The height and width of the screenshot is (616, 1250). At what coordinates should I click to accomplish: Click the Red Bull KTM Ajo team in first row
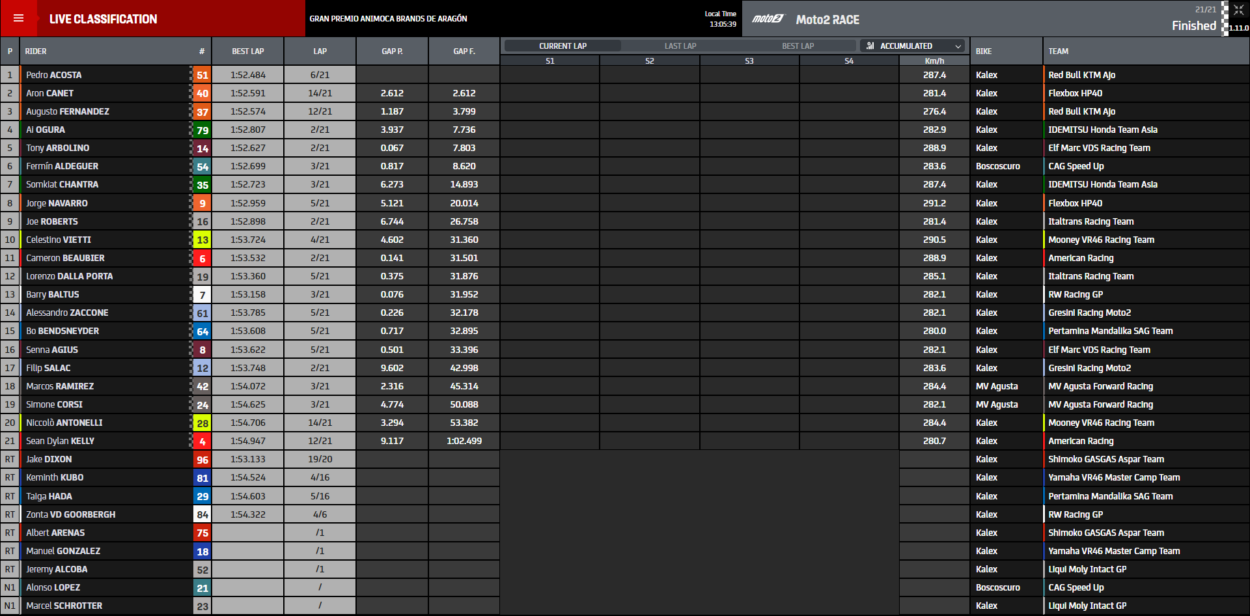pyautogui.click(x=1081, y=75)
